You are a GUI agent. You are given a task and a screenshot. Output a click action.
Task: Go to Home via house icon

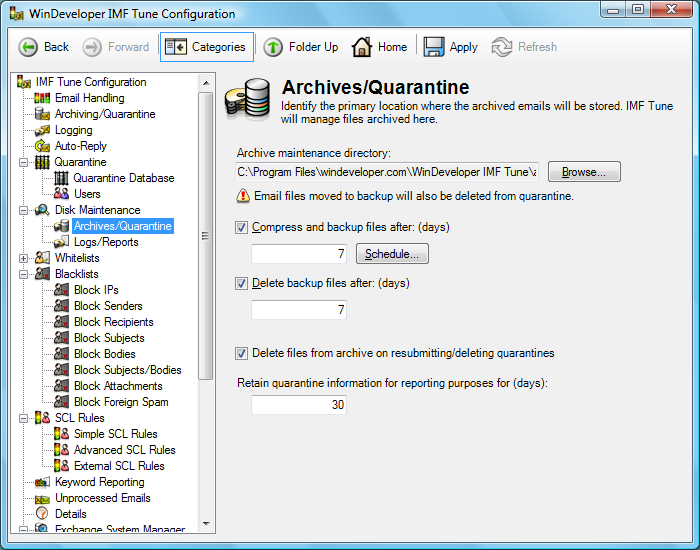pyautogui.click(x=362, y=47)
